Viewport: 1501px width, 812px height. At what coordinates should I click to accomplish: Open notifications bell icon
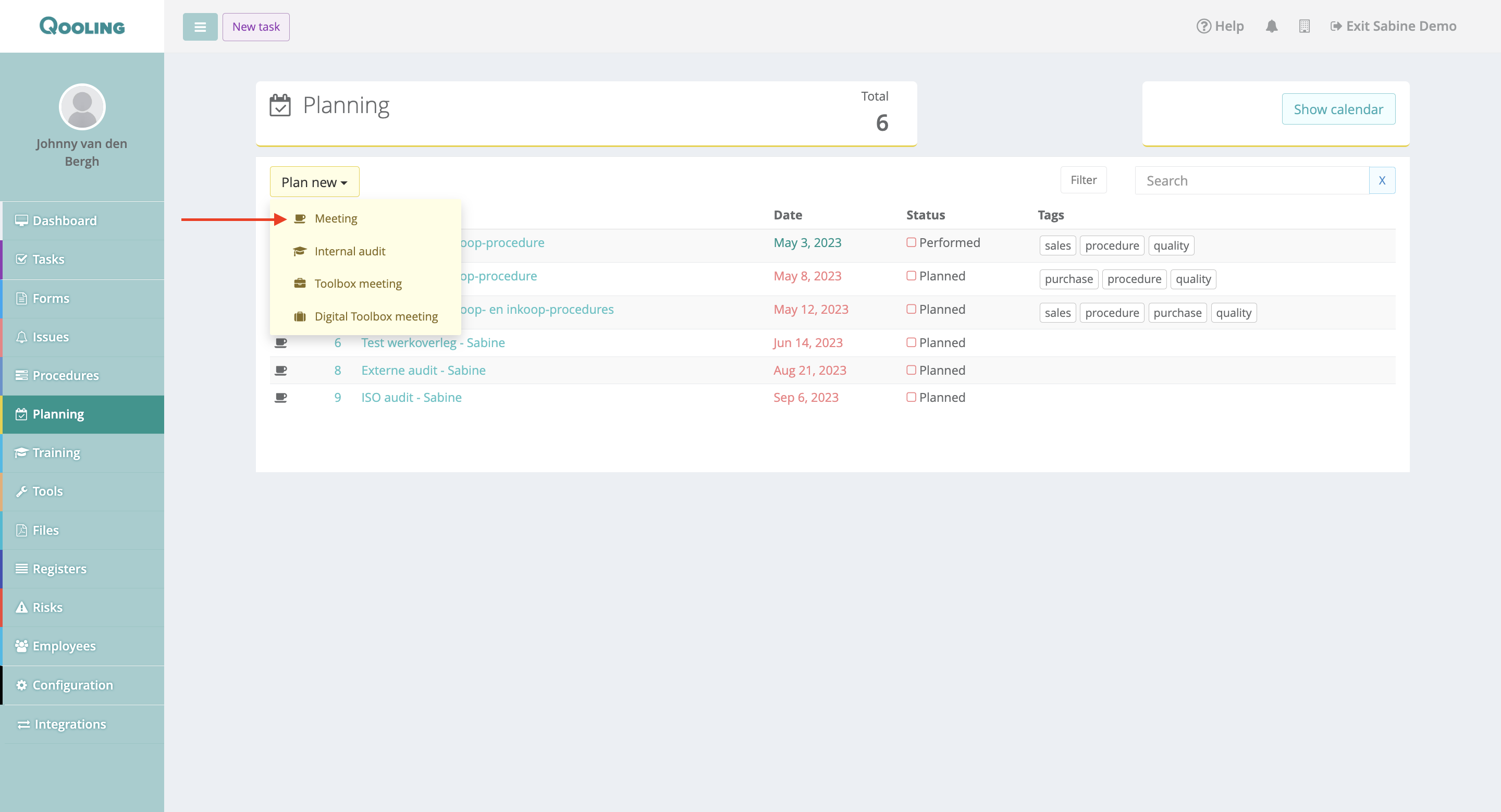click(x=1272, y=26)
